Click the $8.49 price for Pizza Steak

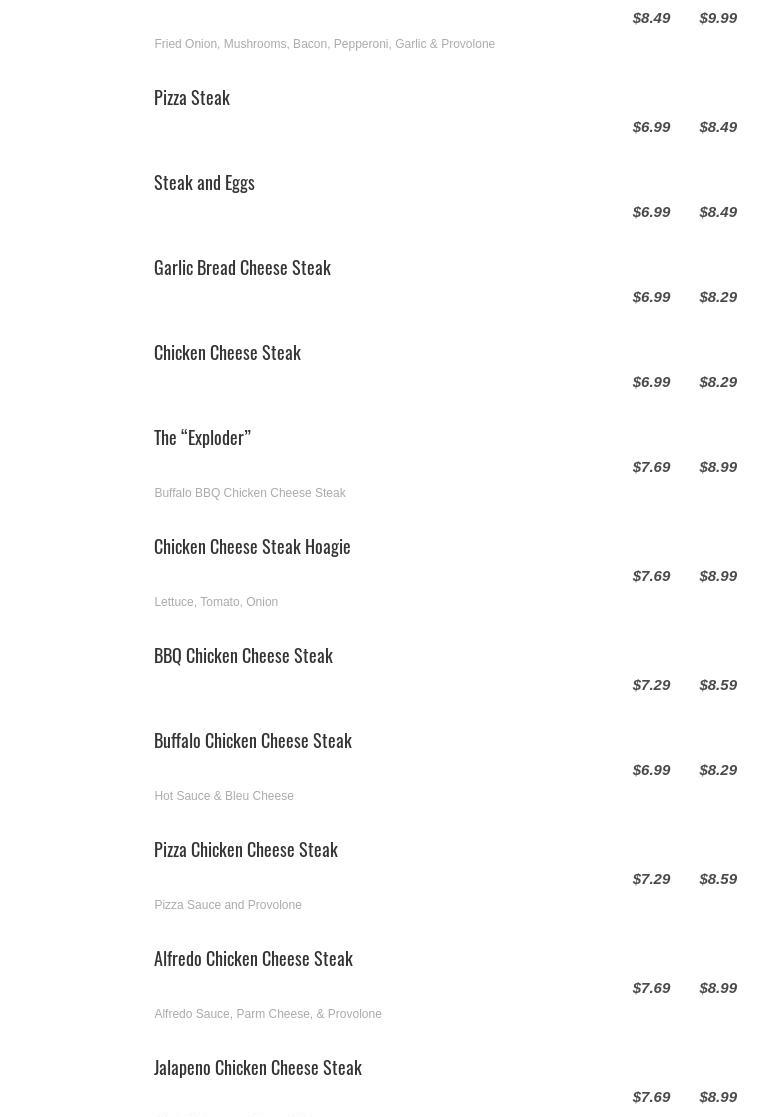[x=718, y=127]
